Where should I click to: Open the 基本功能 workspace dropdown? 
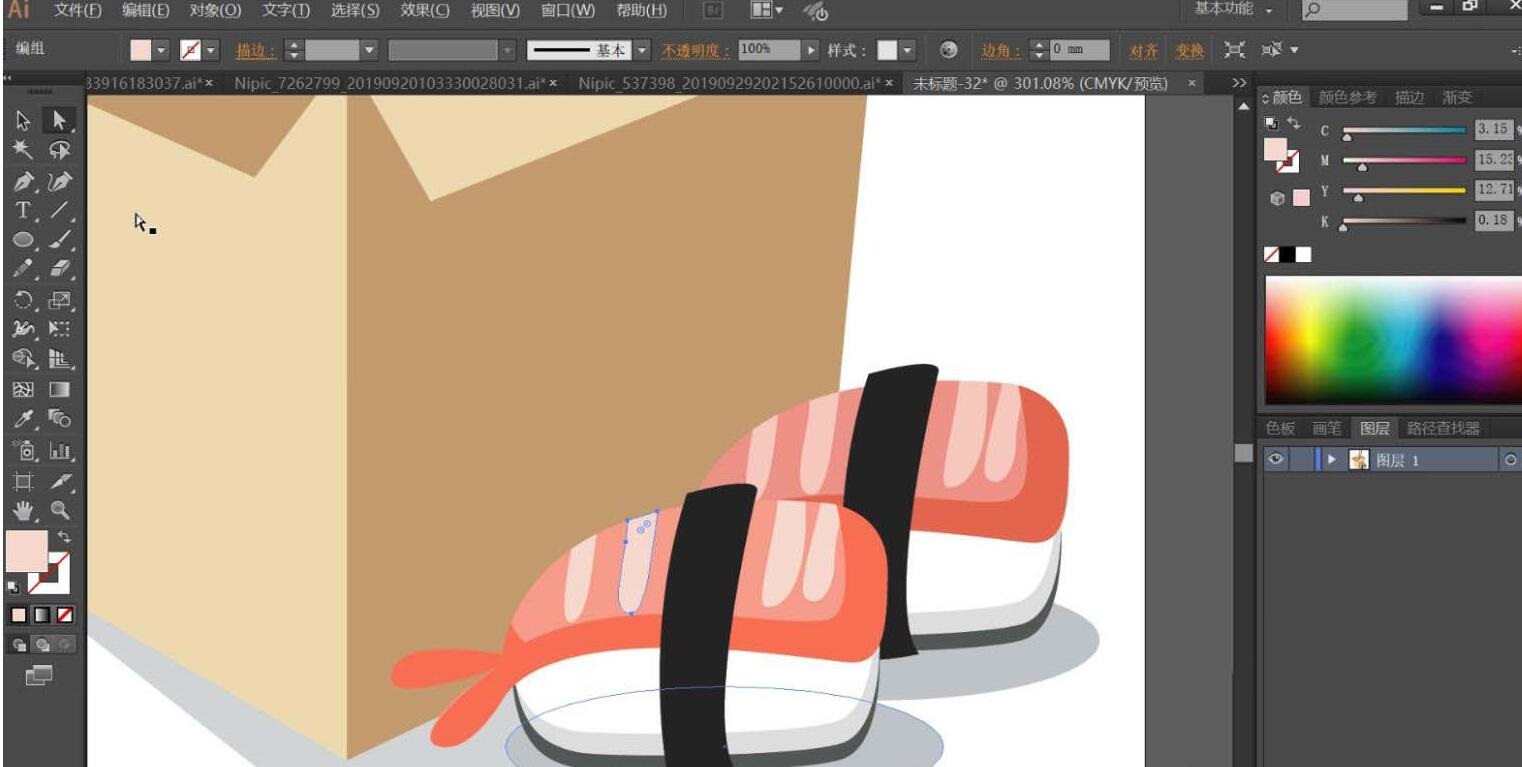pyautogui.click(x=1234, y=10)
